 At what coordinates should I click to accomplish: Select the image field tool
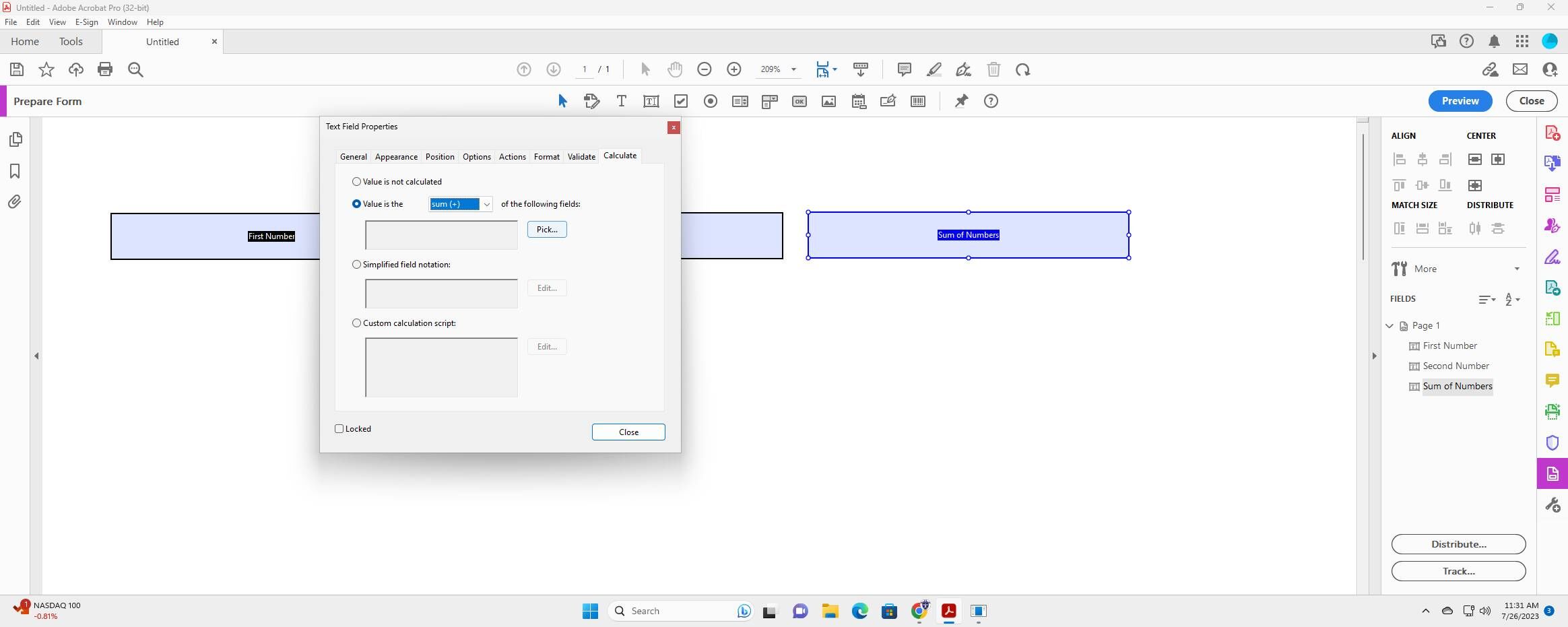pyautogui.click(x=828, y=101)
